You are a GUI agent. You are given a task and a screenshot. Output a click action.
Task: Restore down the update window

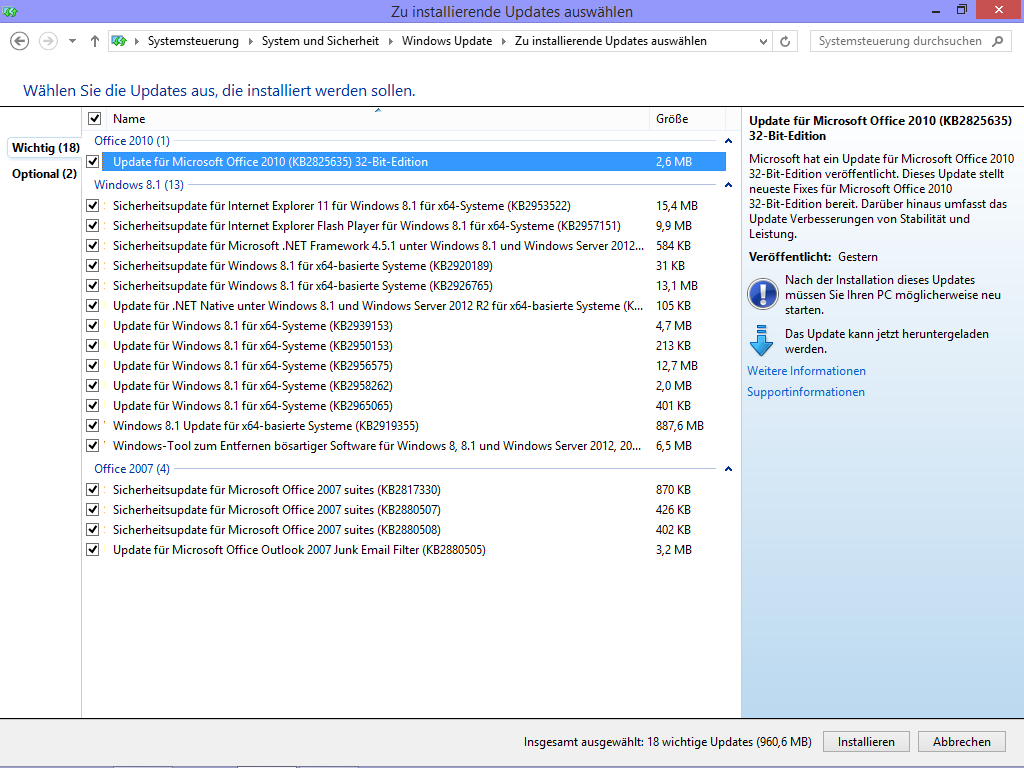point(962,10)
